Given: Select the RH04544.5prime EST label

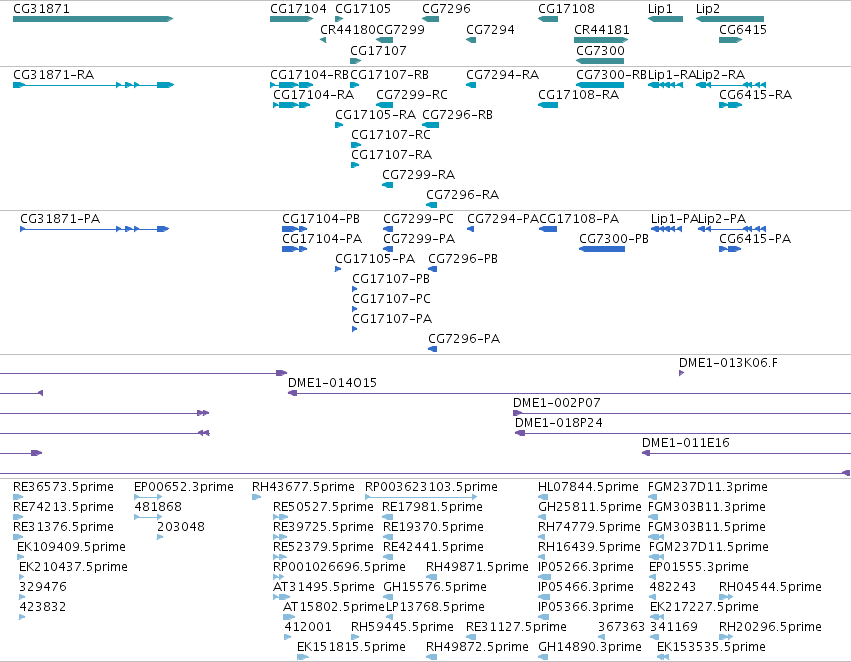Looking at the screenshot, I should [770, 587].
